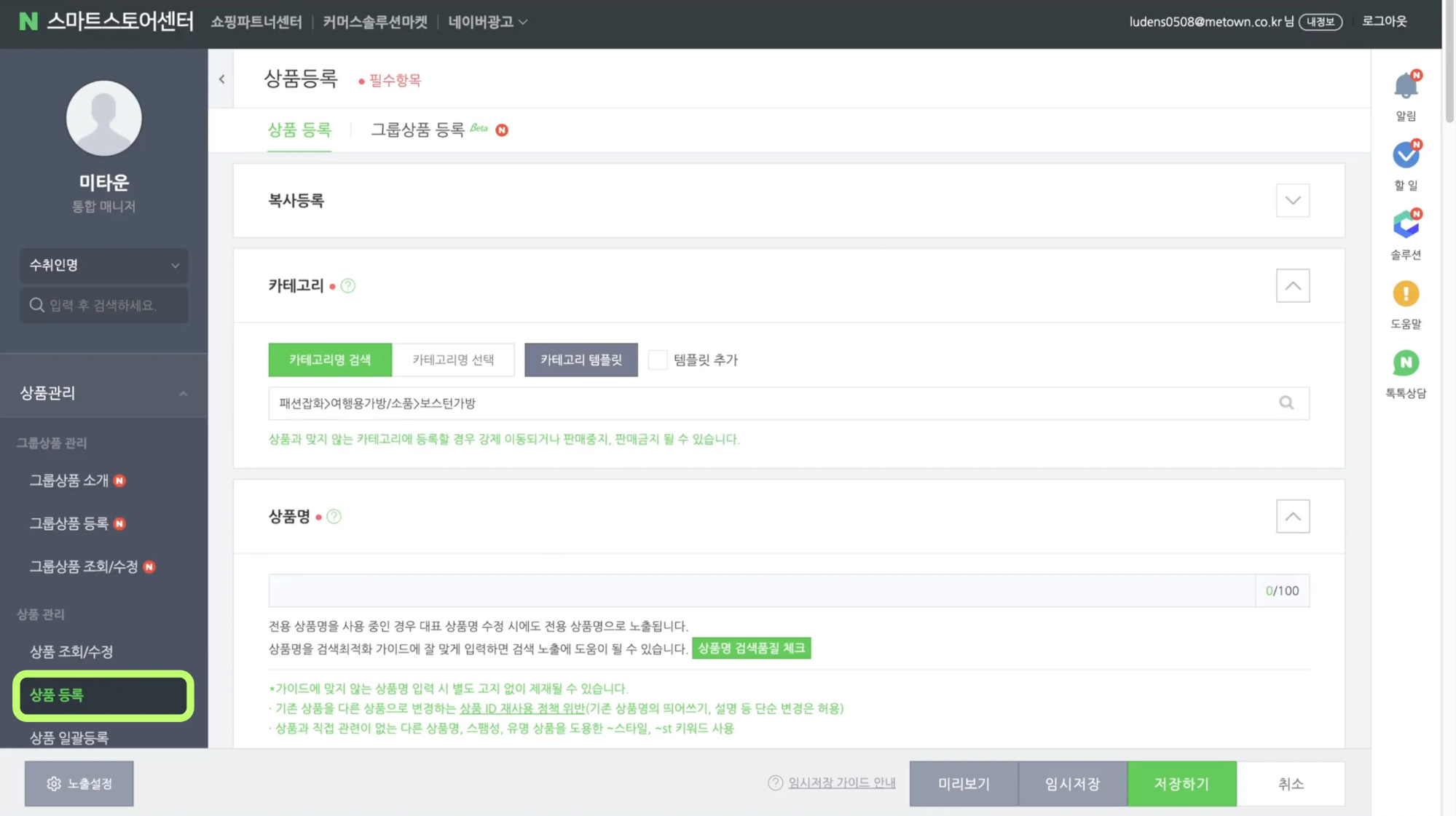This screenshot has height=816, width=1456.
Task: Open the 수취인명 dropdown
Action: [x=103, y=266]
